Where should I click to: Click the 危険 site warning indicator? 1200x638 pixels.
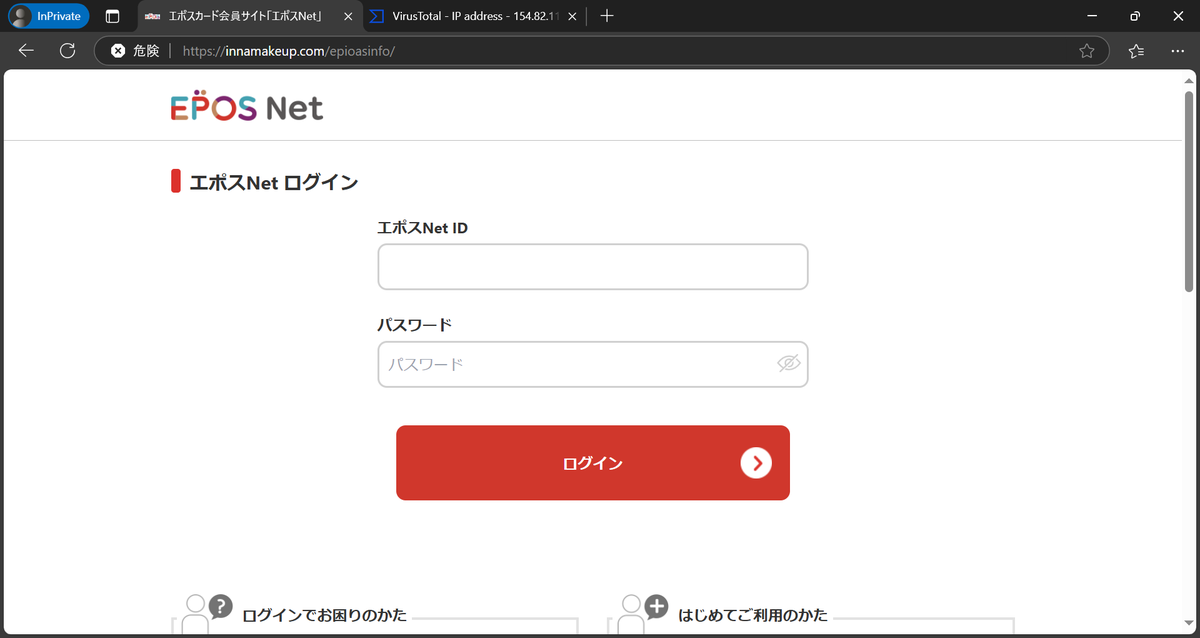coord(135,50)
